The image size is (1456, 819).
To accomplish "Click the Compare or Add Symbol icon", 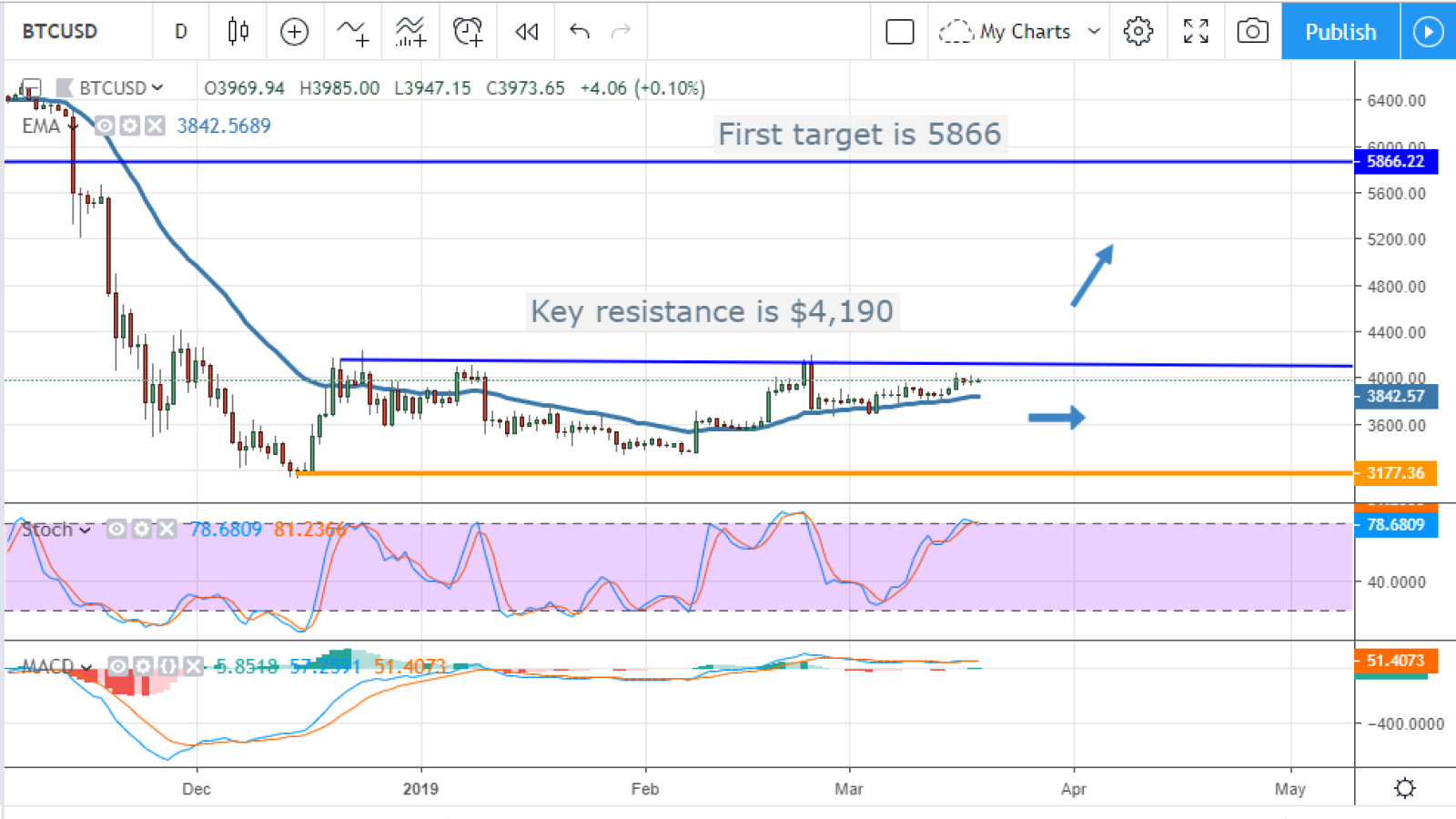I will tap(294, 32).
